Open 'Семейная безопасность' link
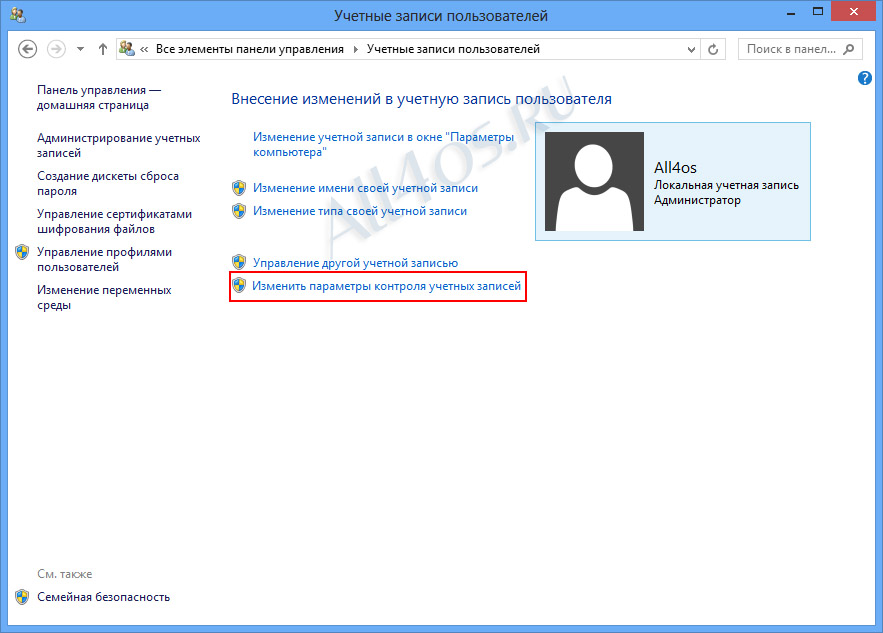Screen dimensions: 883x633 103,597
